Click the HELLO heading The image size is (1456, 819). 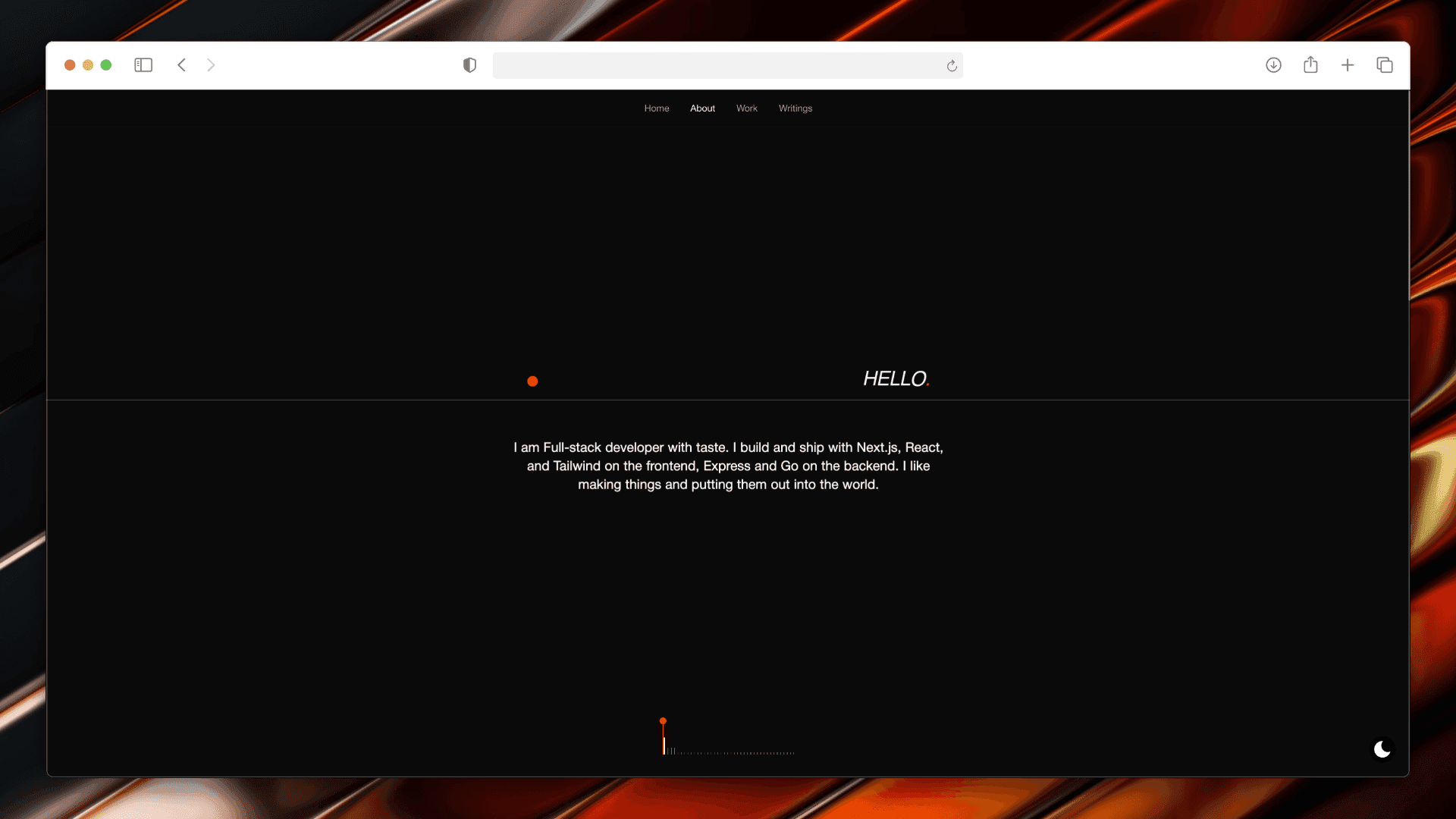(896, 379)
